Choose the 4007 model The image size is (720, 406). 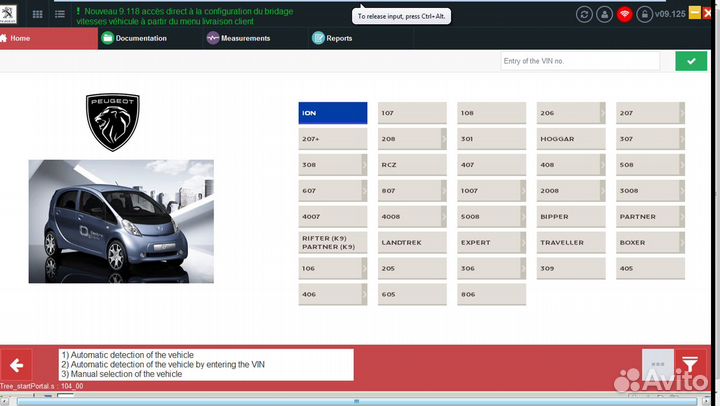coord(333,217)
